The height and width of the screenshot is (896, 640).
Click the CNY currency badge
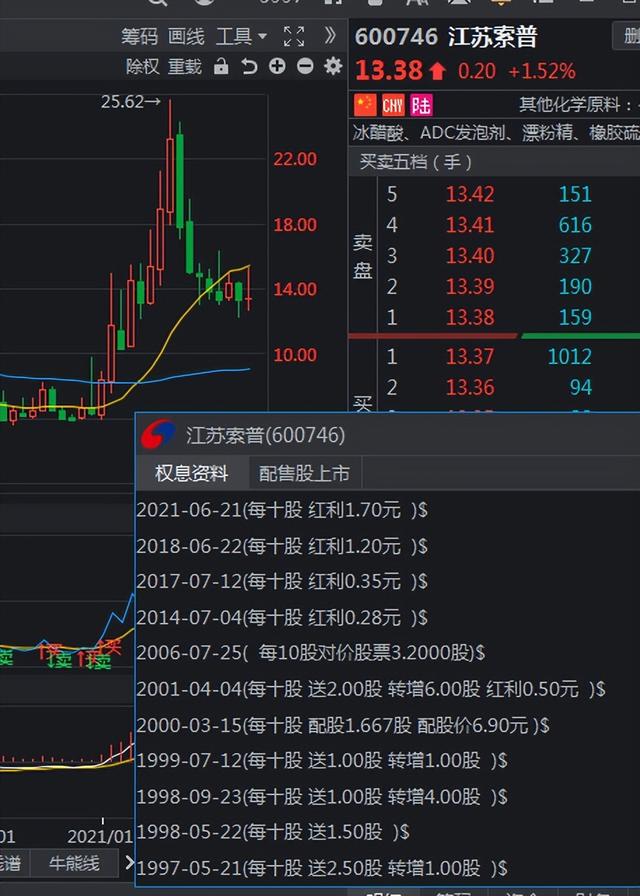pos(393,105)
